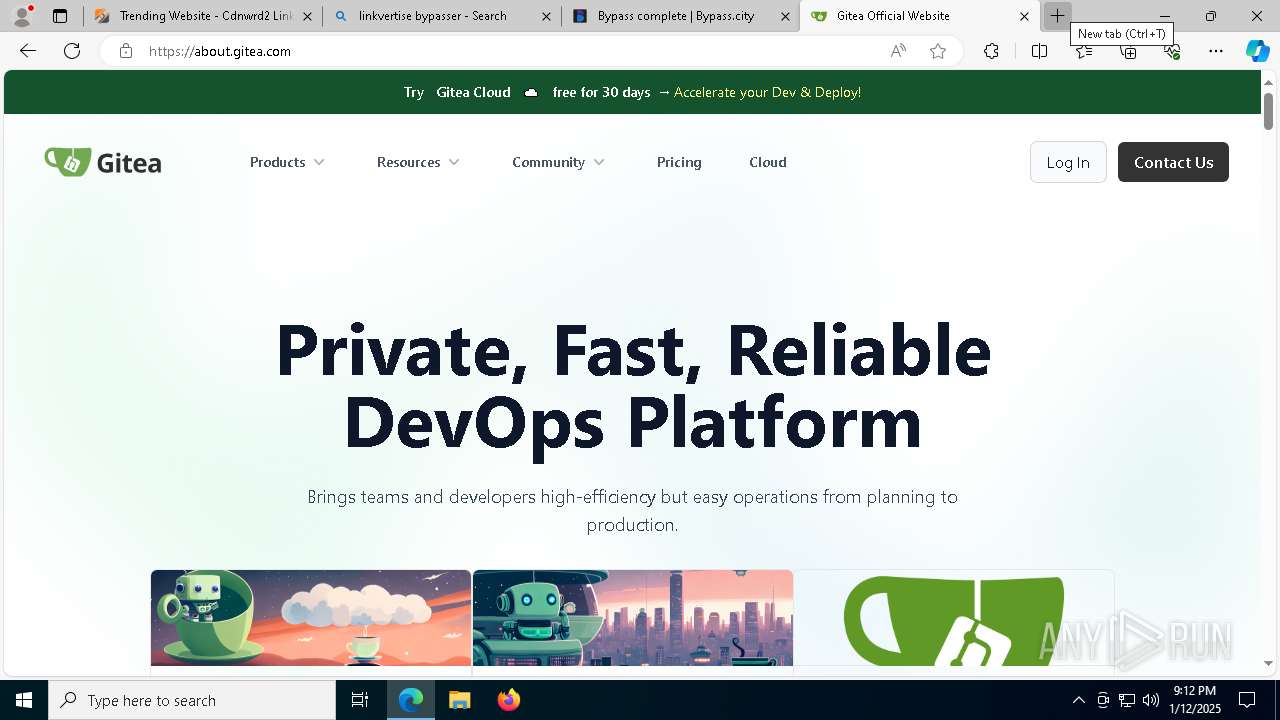This screenshot has height=720, width=1280.
Task: View site information lock icon
Action: pyautogui.click(x=126, y=51)
